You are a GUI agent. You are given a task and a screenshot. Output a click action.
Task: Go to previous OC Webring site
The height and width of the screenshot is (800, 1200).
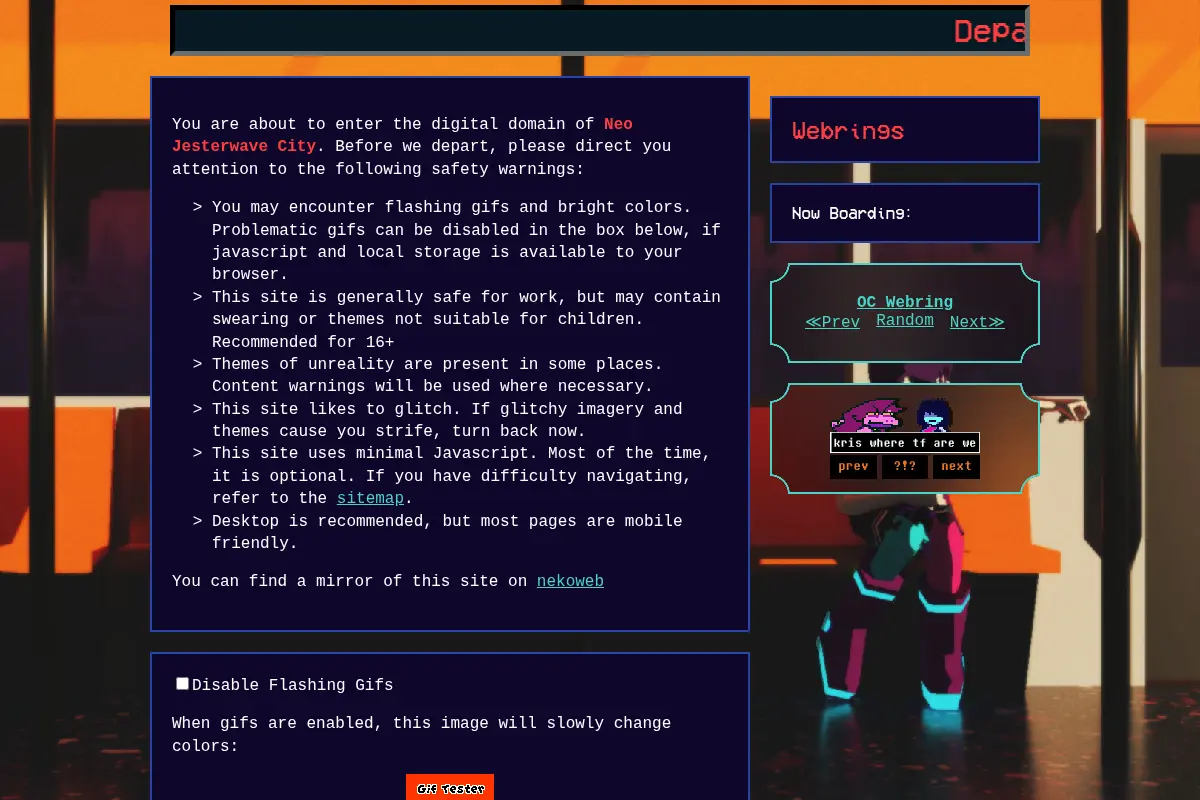click(x=832, y=322)
